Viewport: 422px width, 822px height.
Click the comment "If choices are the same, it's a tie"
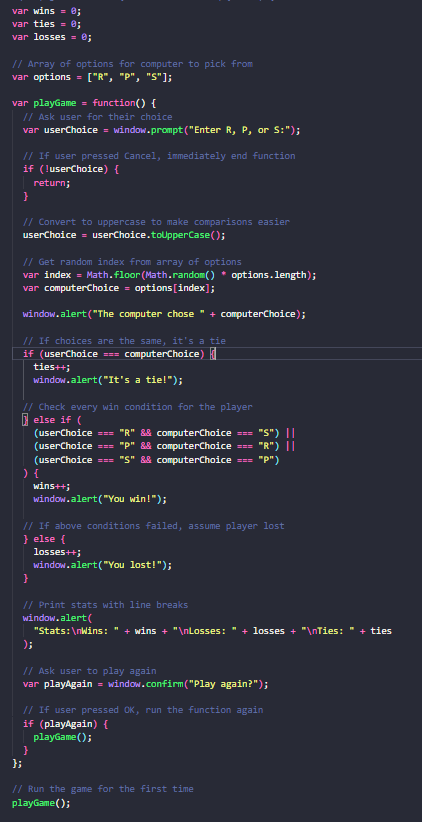point(124,341)
